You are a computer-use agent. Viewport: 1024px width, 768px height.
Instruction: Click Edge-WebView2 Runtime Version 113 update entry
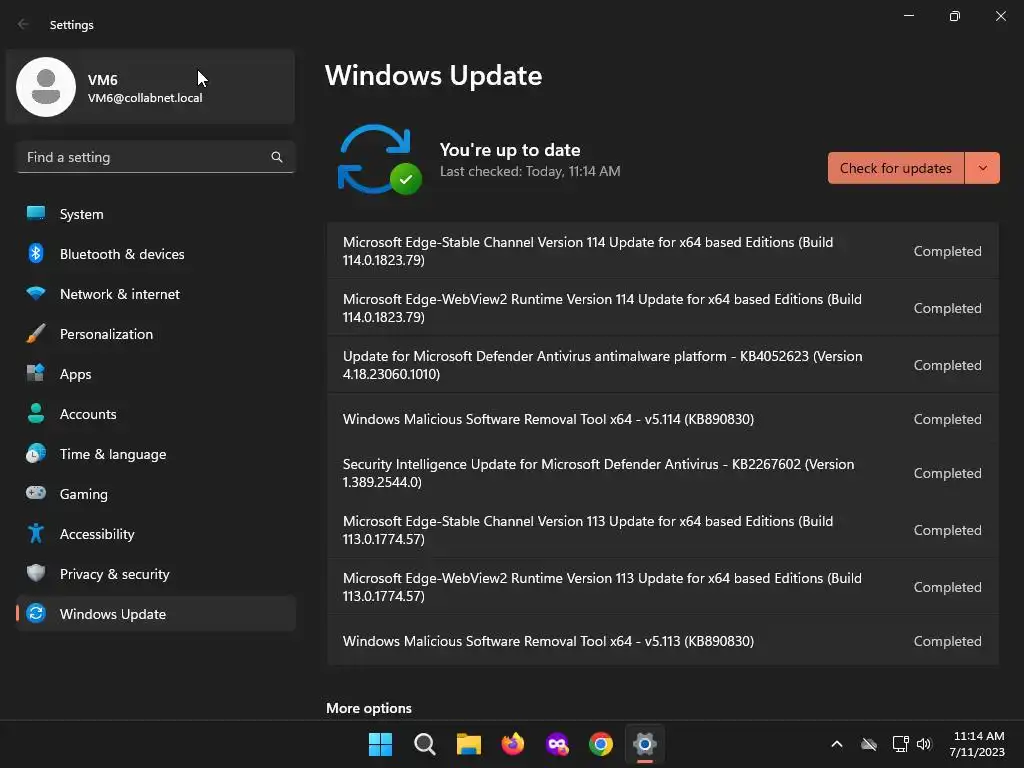pyautogui.click(x=663, y=586)
